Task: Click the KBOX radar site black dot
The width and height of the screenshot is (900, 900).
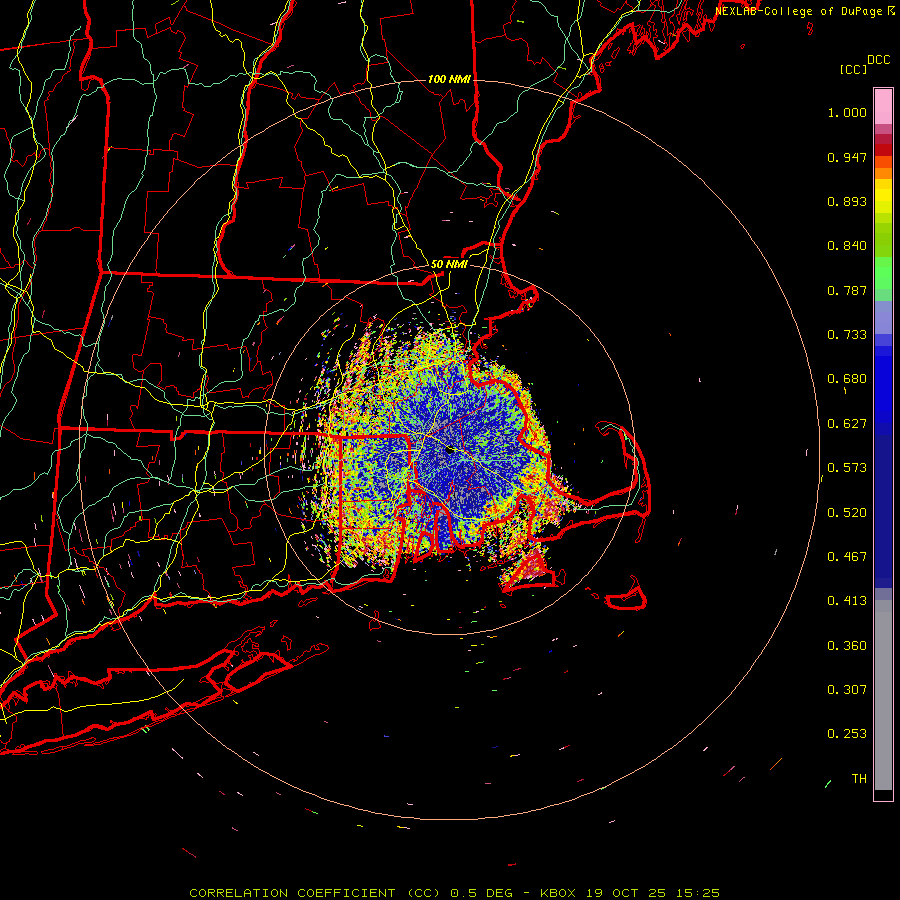Action: click(451, 451)
